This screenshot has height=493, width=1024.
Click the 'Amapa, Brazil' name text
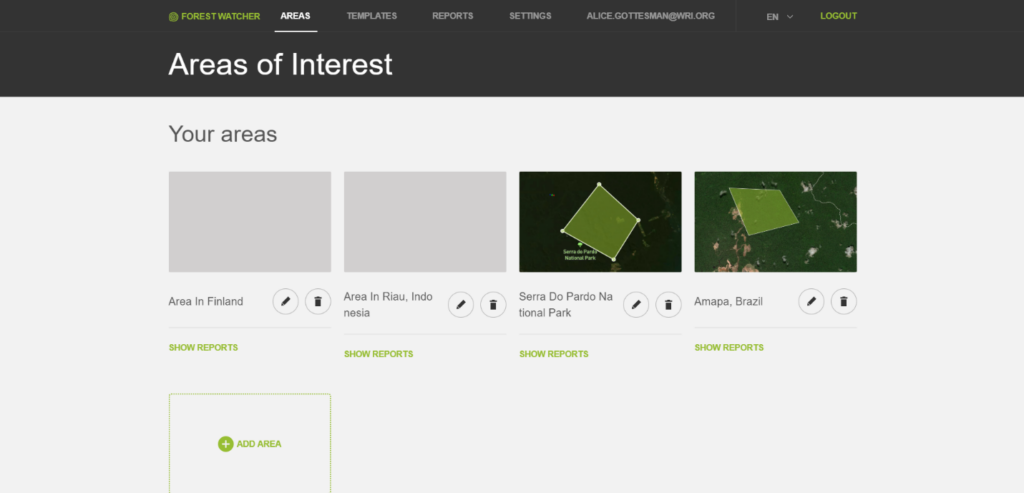pyautogui.click(x=728, y=302)
